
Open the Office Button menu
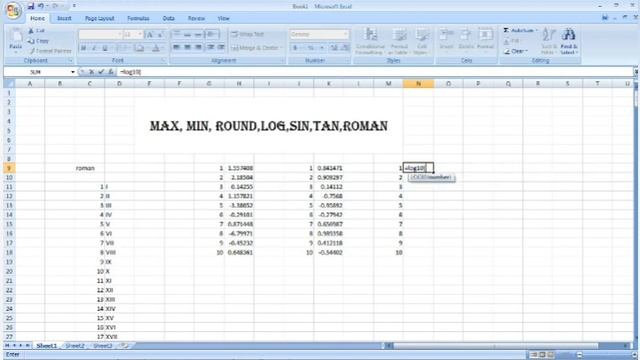tap(13, 11)
